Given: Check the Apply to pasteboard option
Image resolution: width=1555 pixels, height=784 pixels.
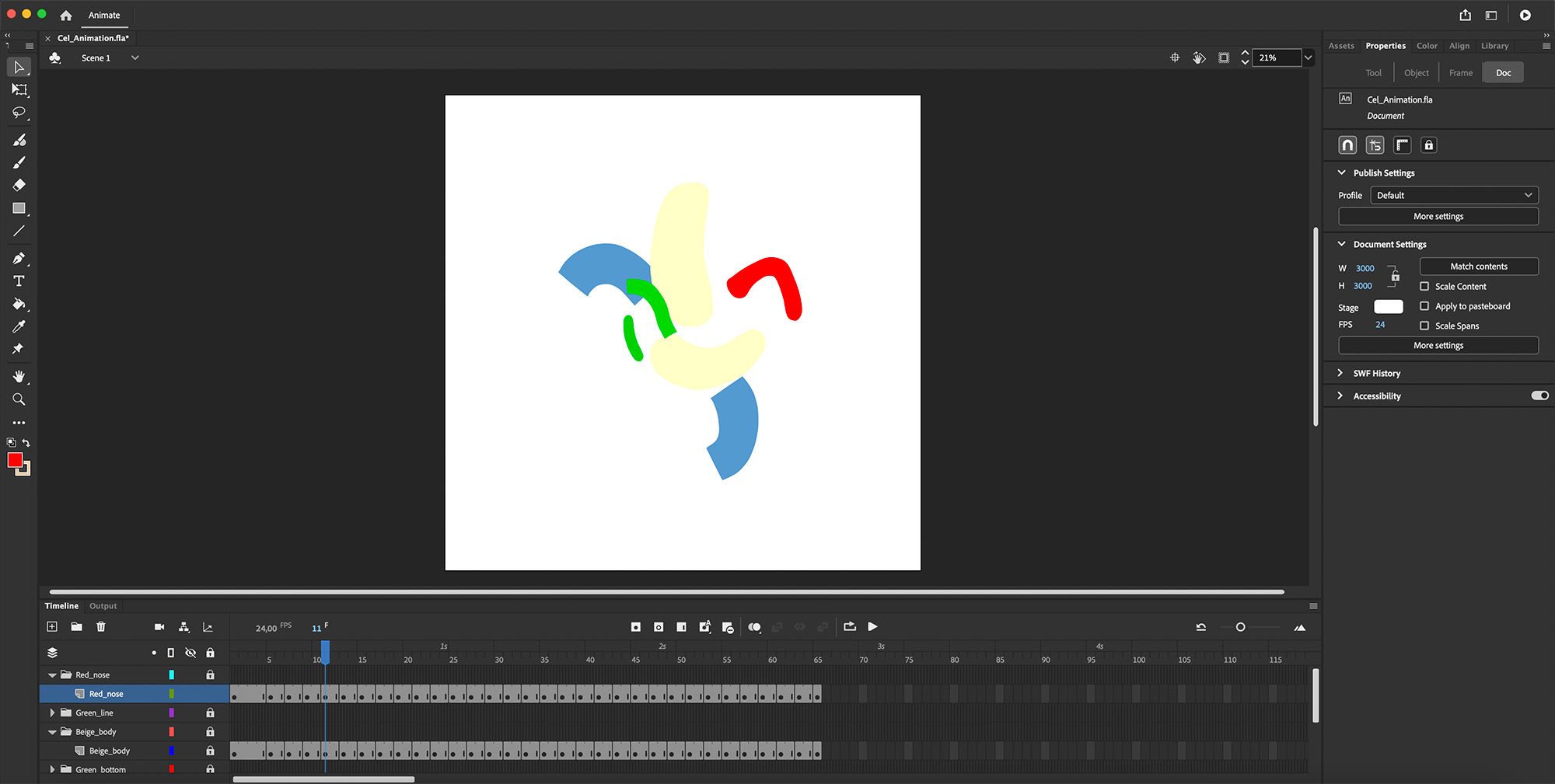Looking at the screenshot, I should 1424,306.
